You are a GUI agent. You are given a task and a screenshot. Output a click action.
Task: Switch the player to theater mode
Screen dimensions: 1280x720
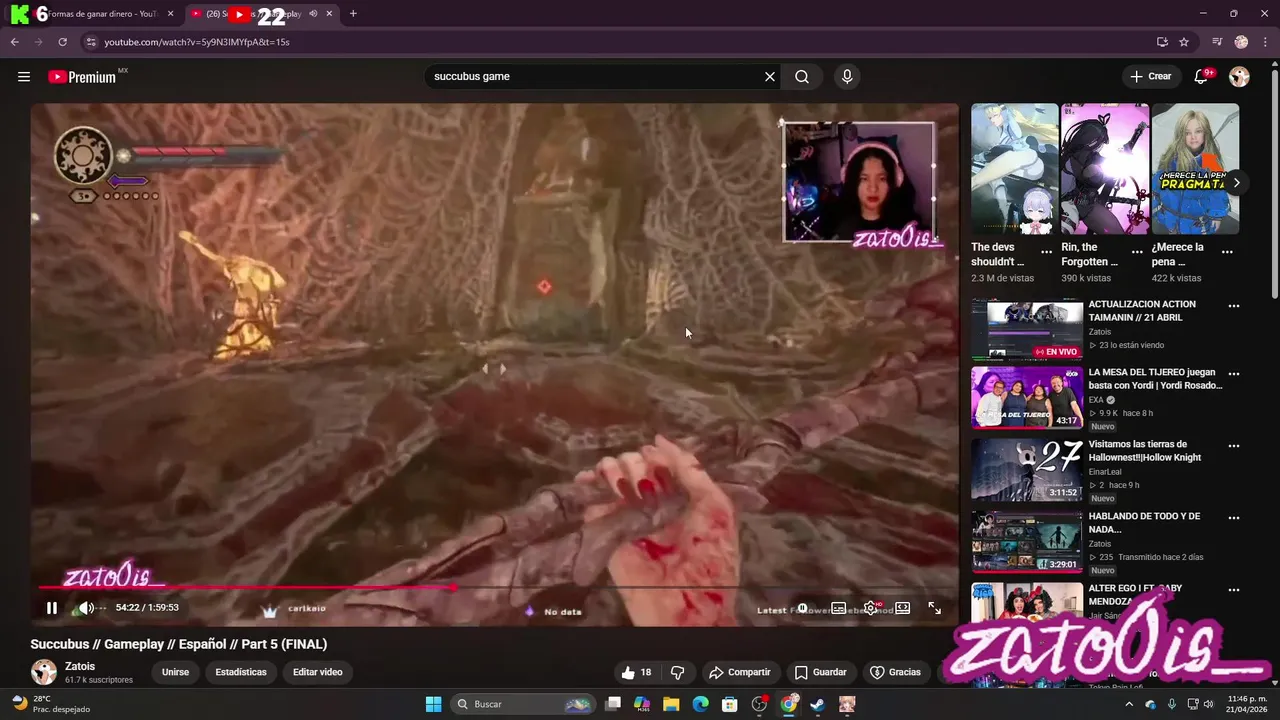[x=903, y=608]
